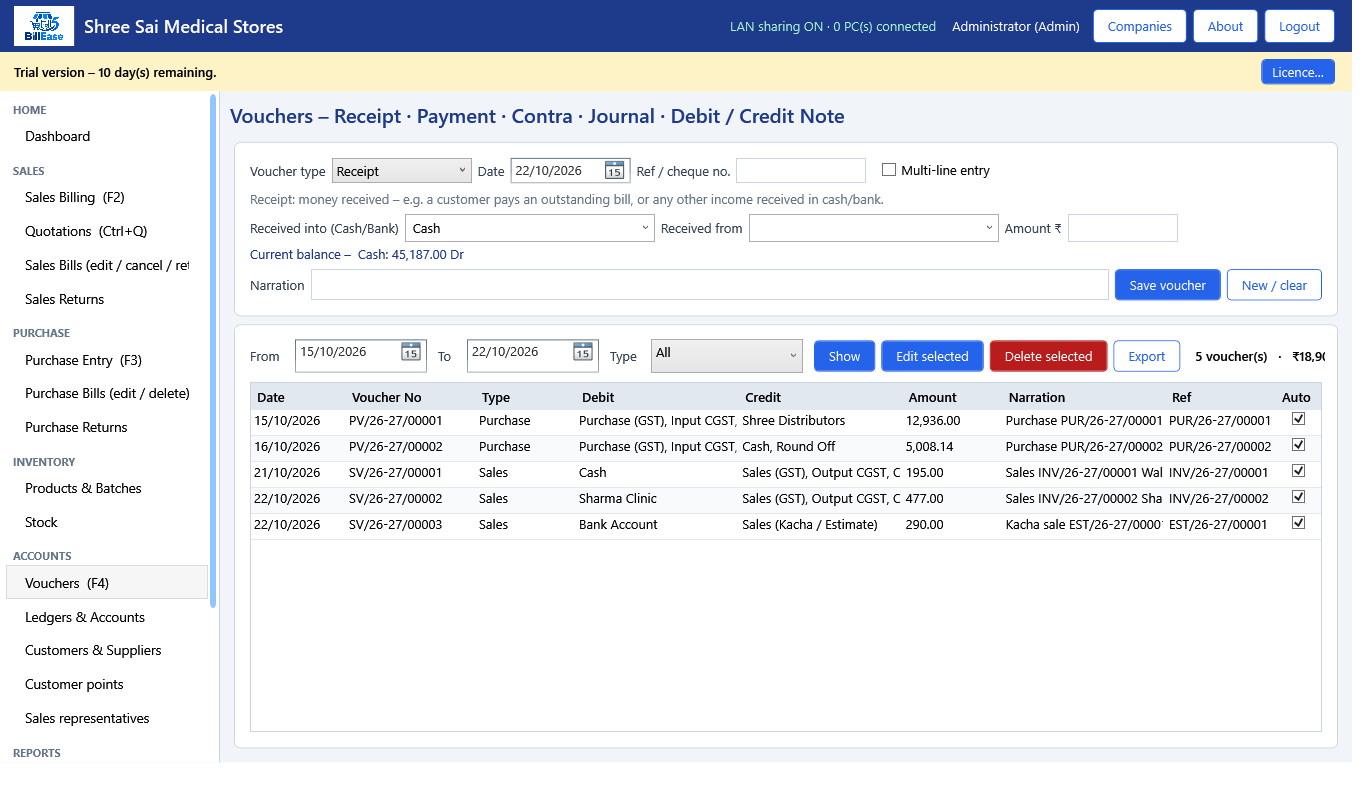Toggle Auto checkbox for PV/26-27/00002
The image size is (1366, 800).
point(1299,446)
